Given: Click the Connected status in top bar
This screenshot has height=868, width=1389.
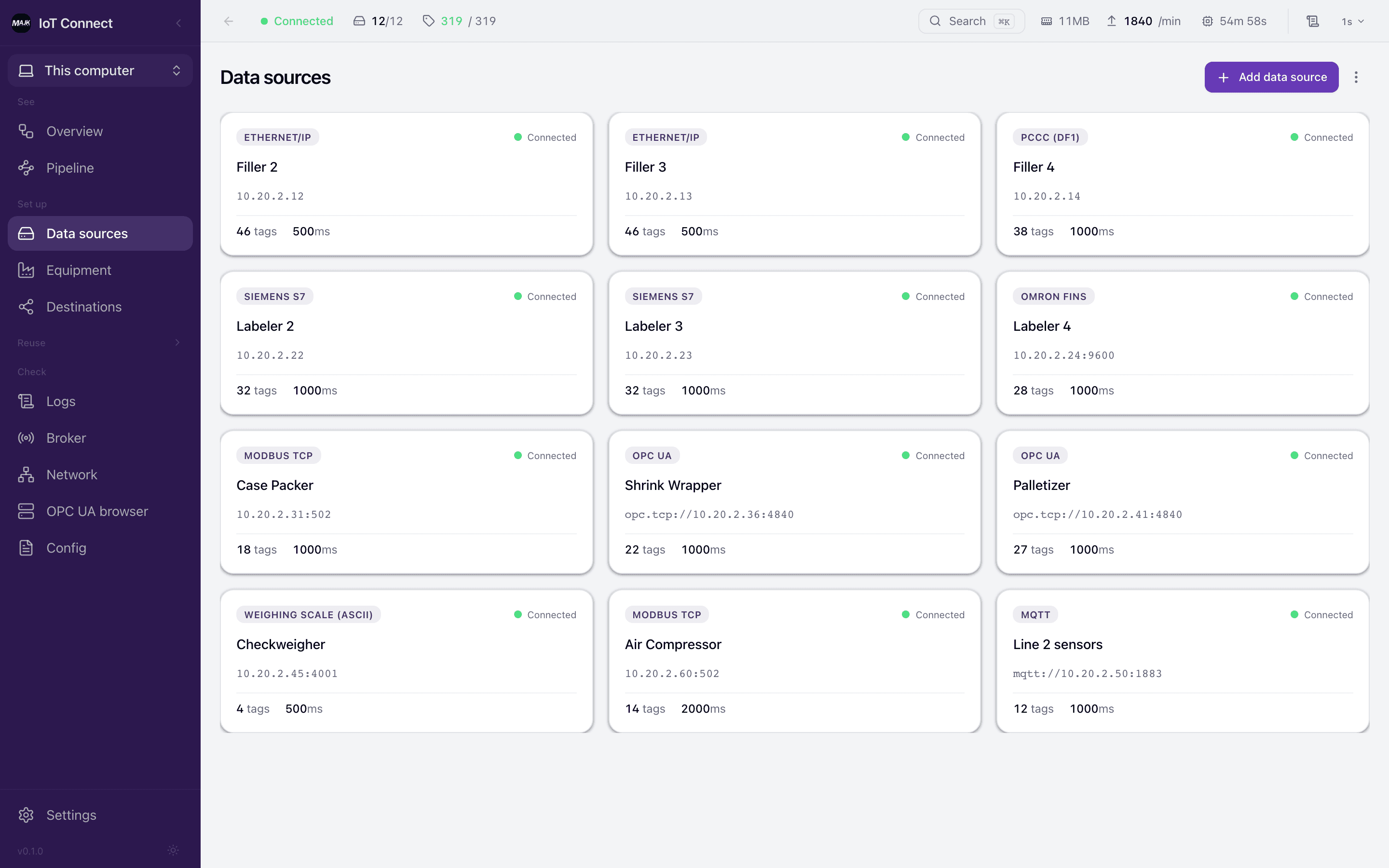Looking at the screenshot, I should [x=297, y=21].
